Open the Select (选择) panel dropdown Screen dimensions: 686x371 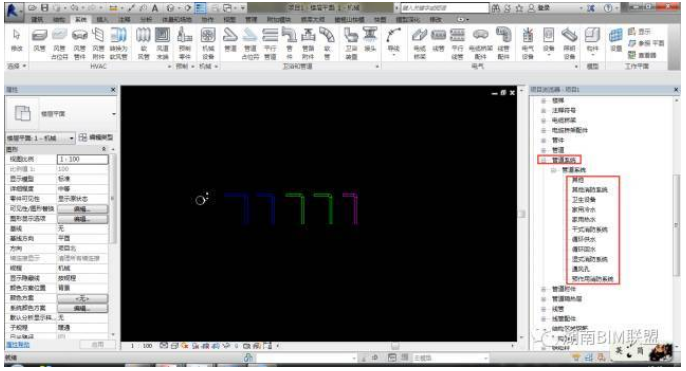17,66
